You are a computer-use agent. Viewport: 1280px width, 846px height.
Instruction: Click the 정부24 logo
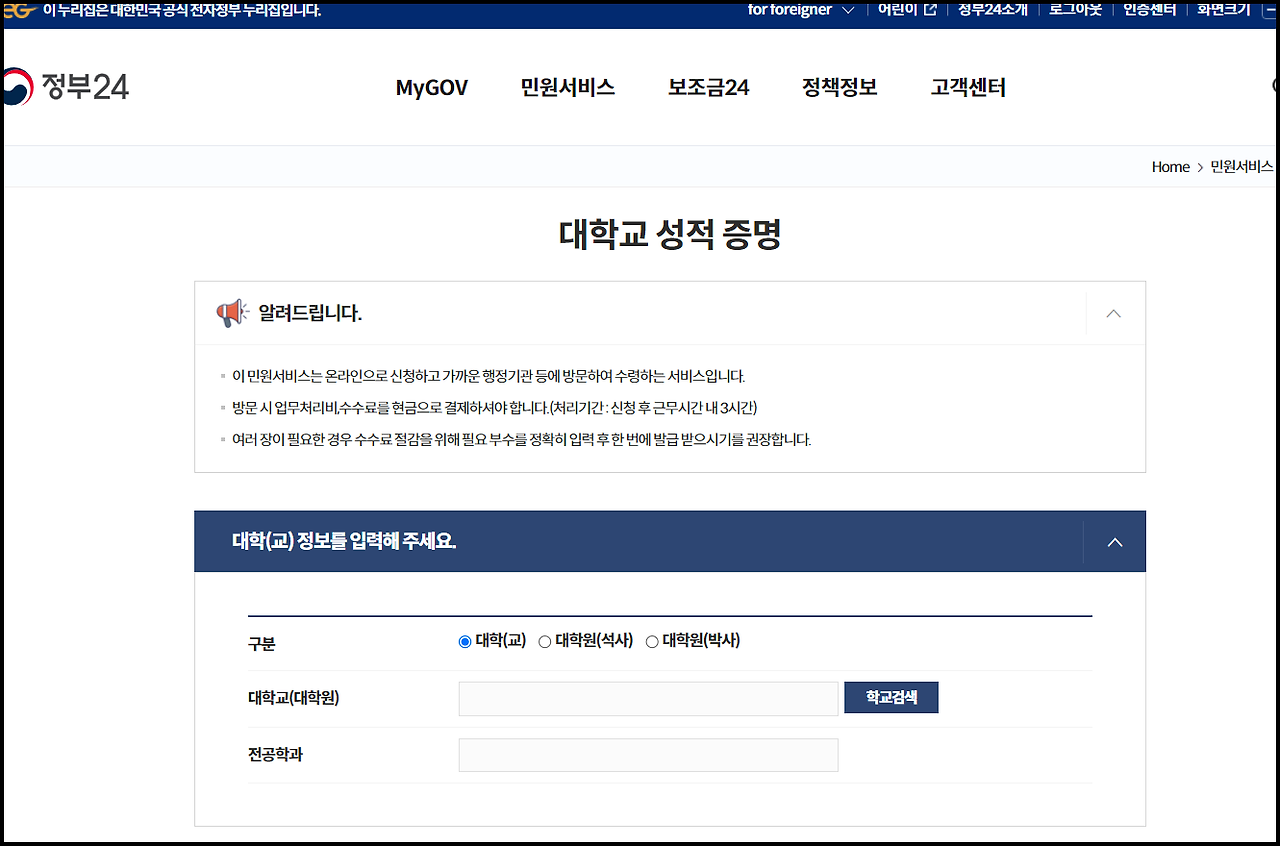pyautogui.click(x=66, y=87)
